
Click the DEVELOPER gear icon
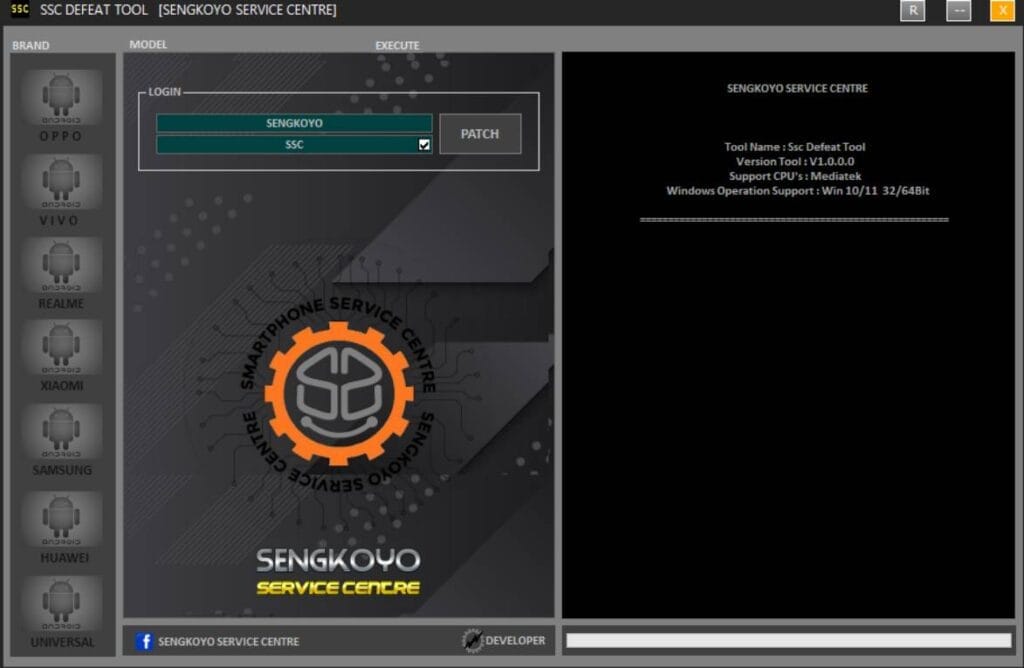pyautogui.click(x=470, y=639)
